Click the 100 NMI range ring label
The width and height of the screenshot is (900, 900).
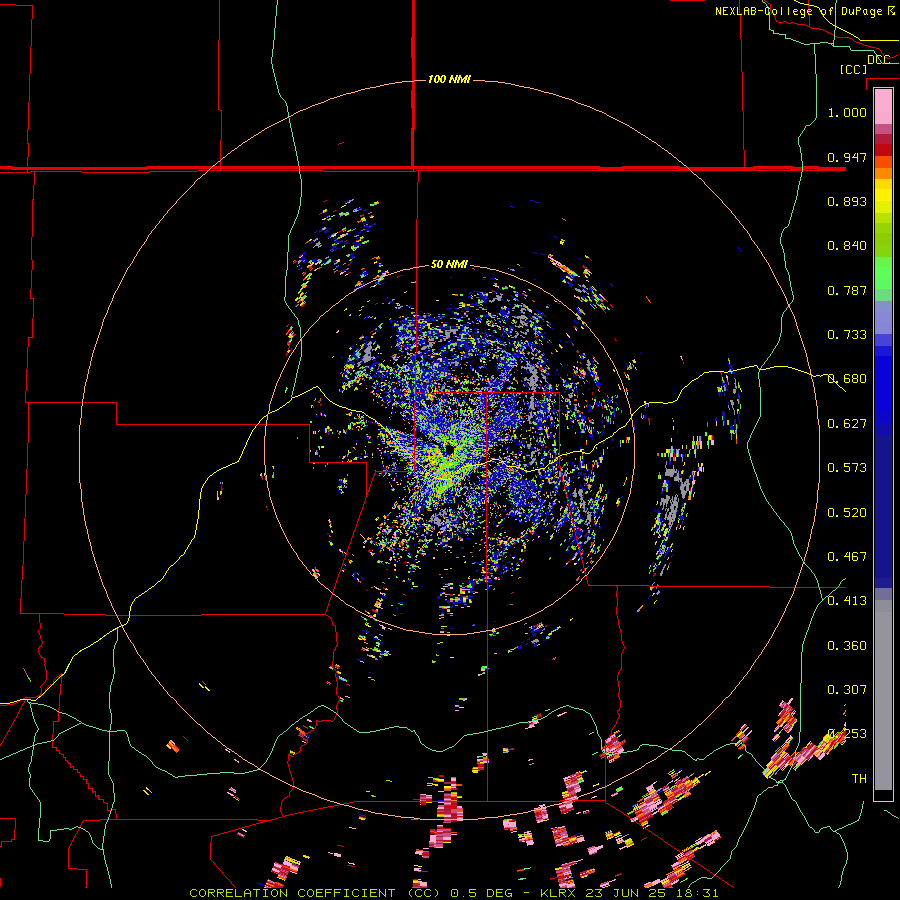click(449, 79)
